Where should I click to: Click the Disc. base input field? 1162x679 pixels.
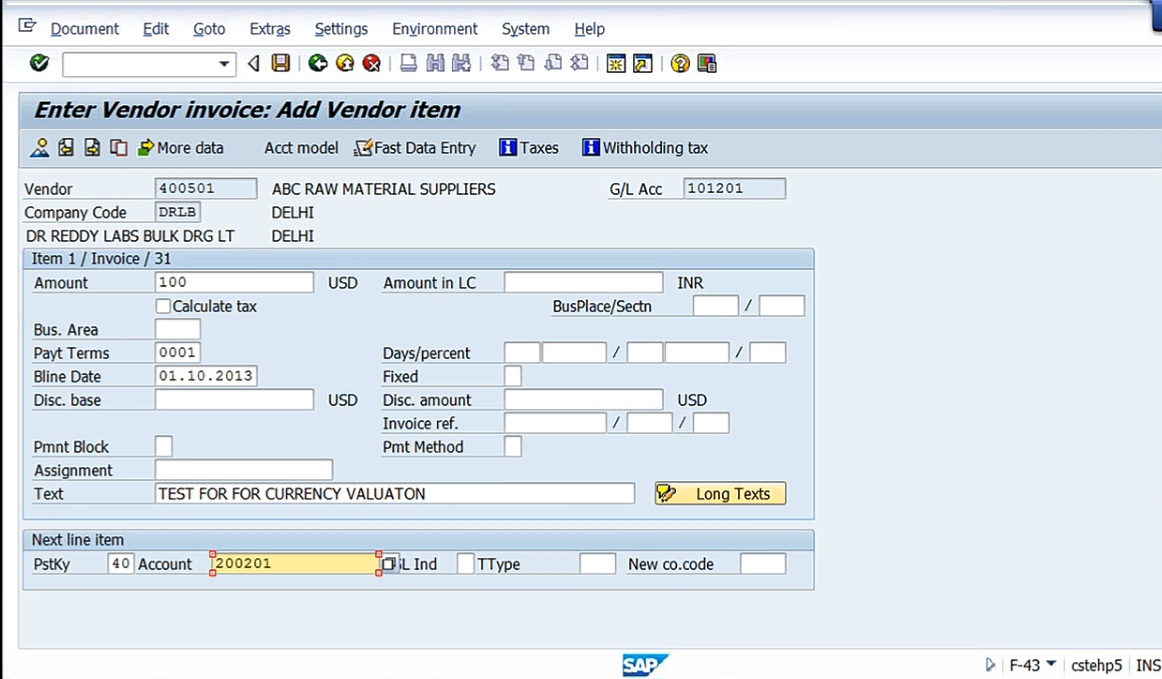click(x=234, y=400)
